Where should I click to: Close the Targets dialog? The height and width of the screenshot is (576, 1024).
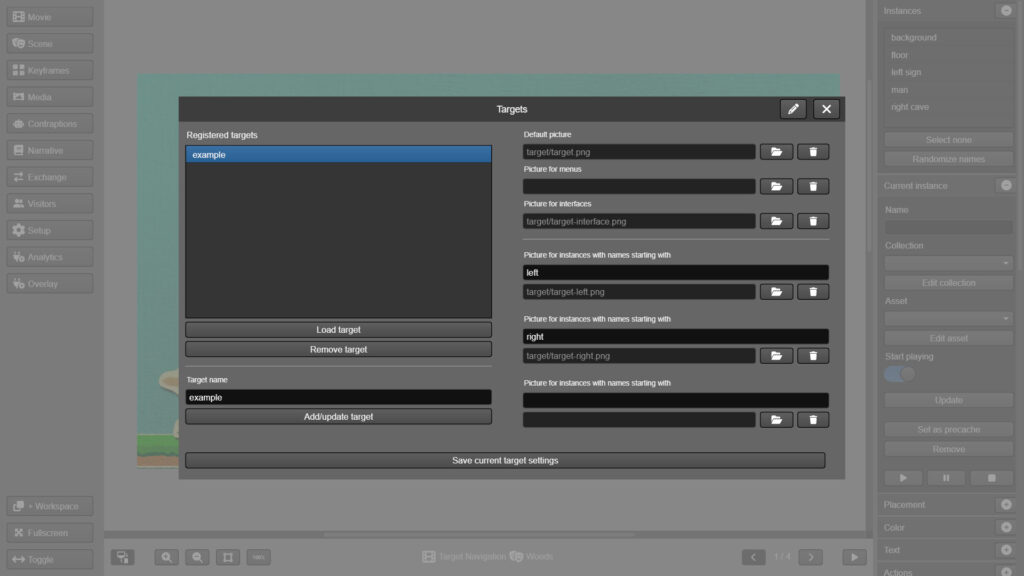click(x=826, y=109)
